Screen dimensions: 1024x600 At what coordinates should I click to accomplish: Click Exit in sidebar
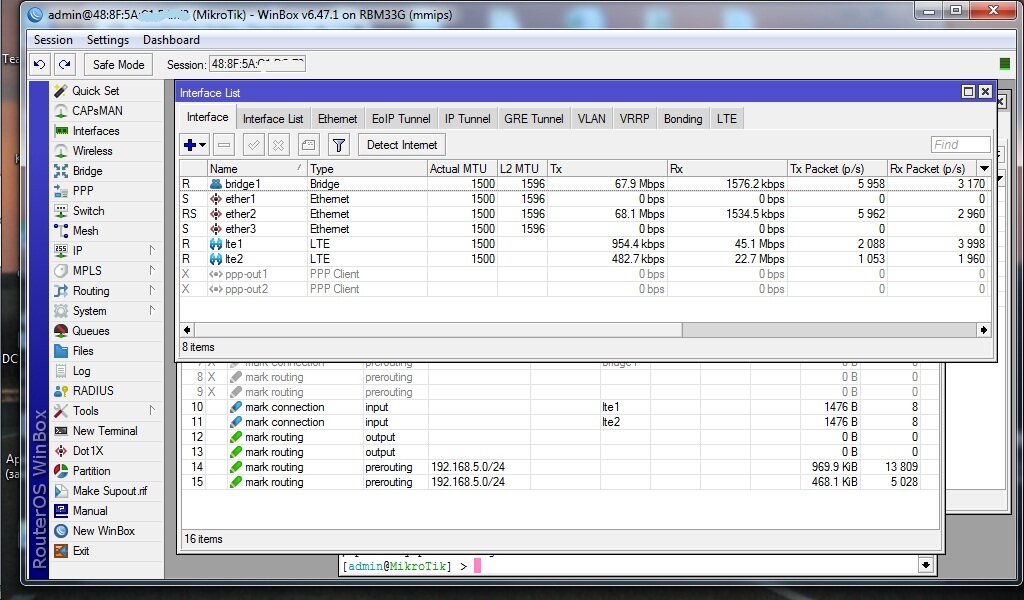coord(81,551)
